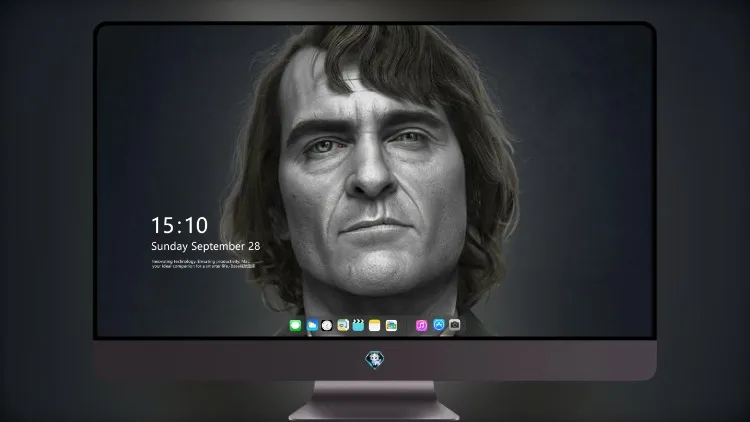The image size is (750, 422).
Task: Click the diamond logo on the monitor chin
Action: click(375, 360)
